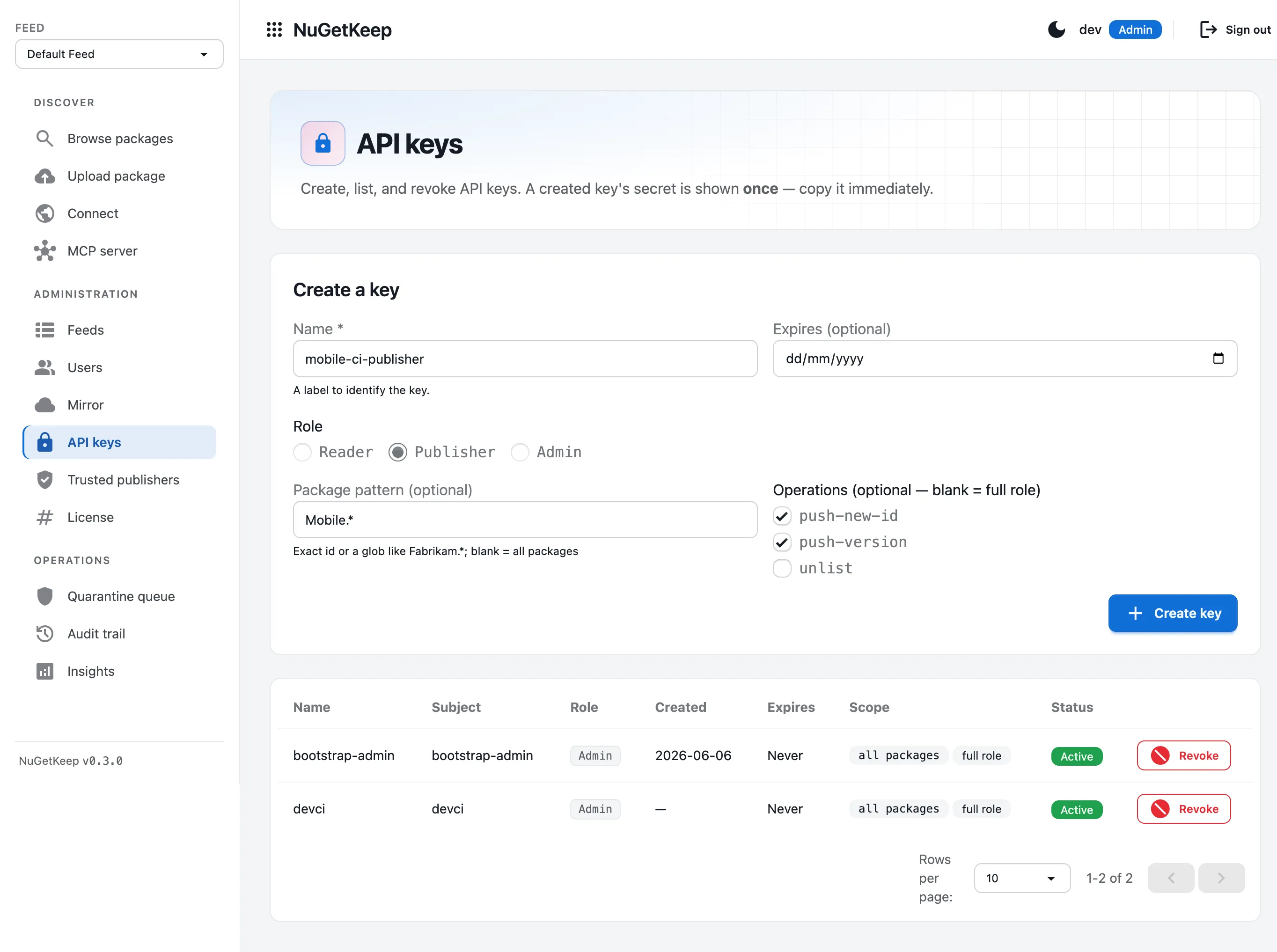Viewport: 1277px width, 952px height.
Task: Open the rows per page dropdown
Action: pyautogui.click(x=1022, y=878)
